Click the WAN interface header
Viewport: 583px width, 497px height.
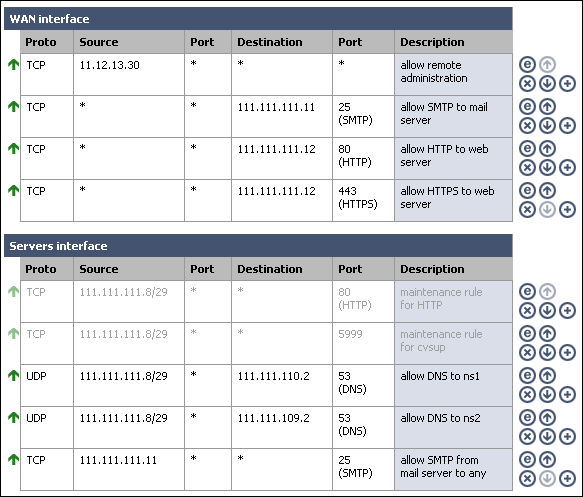point(258,19)
